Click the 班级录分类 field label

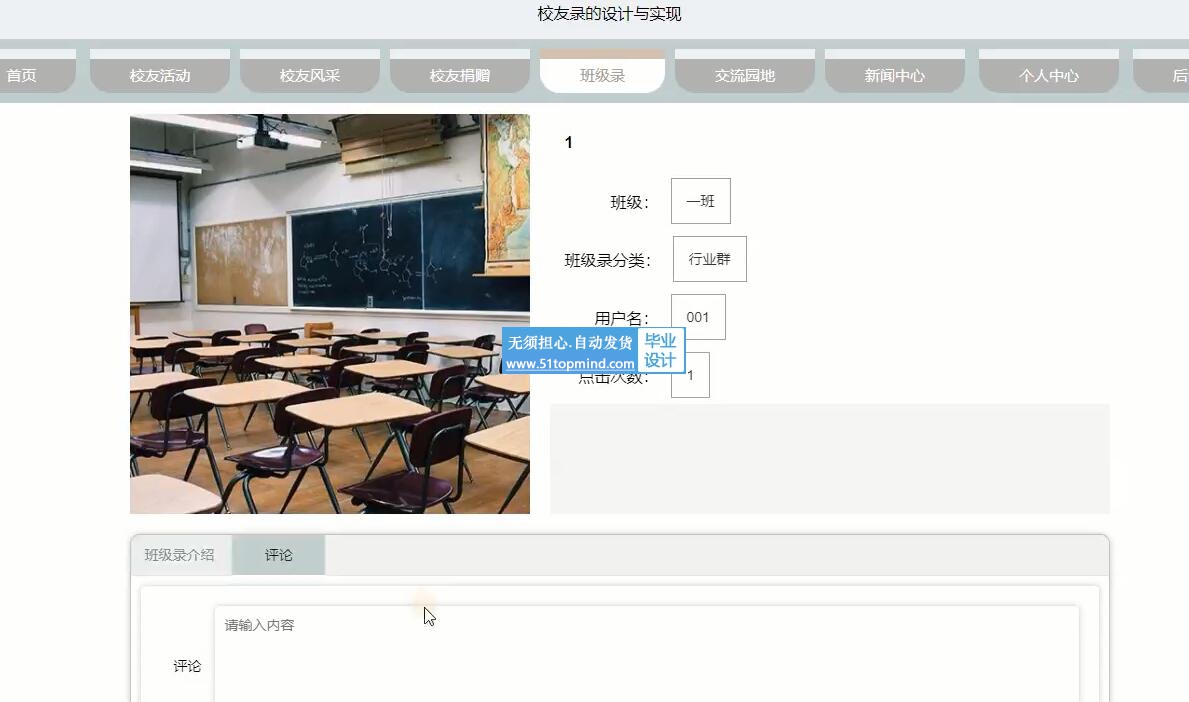607,261
